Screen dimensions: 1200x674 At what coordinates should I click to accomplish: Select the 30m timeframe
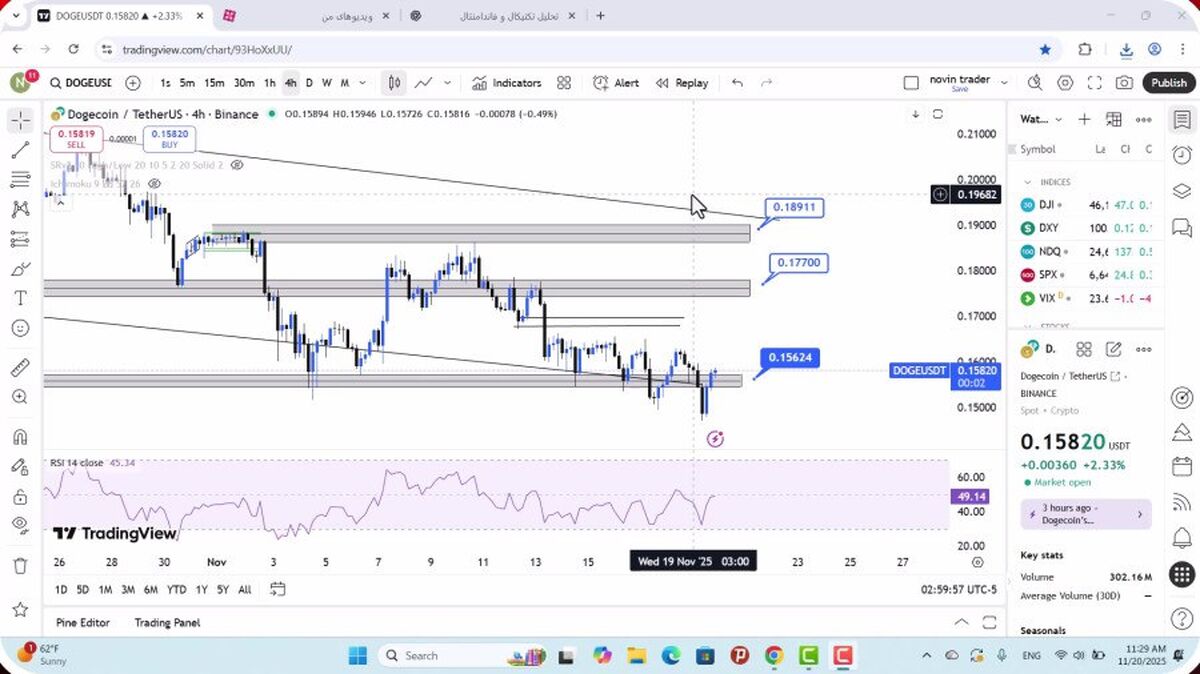[244, 83]
